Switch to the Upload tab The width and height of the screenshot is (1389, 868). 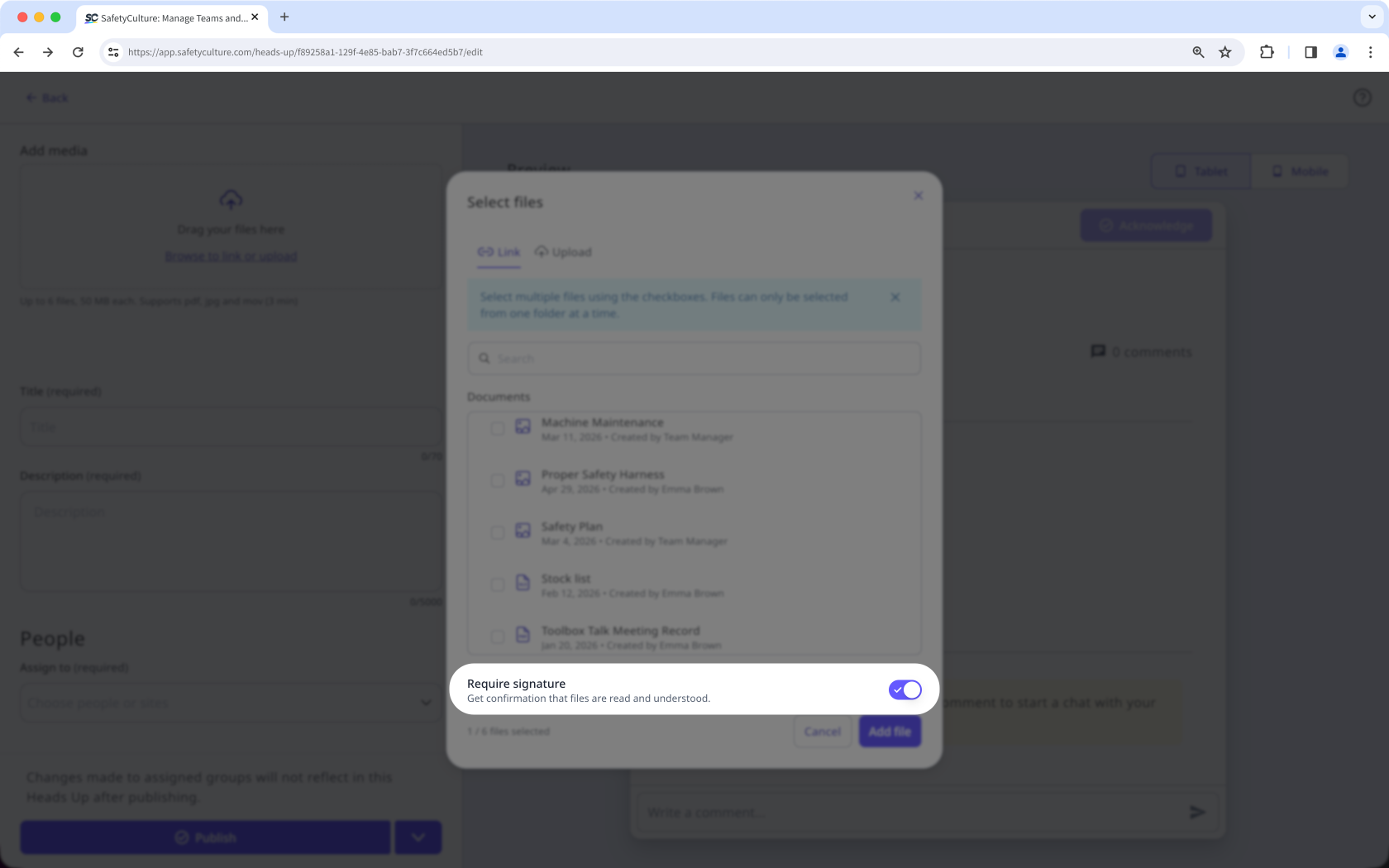pos(563,252)
